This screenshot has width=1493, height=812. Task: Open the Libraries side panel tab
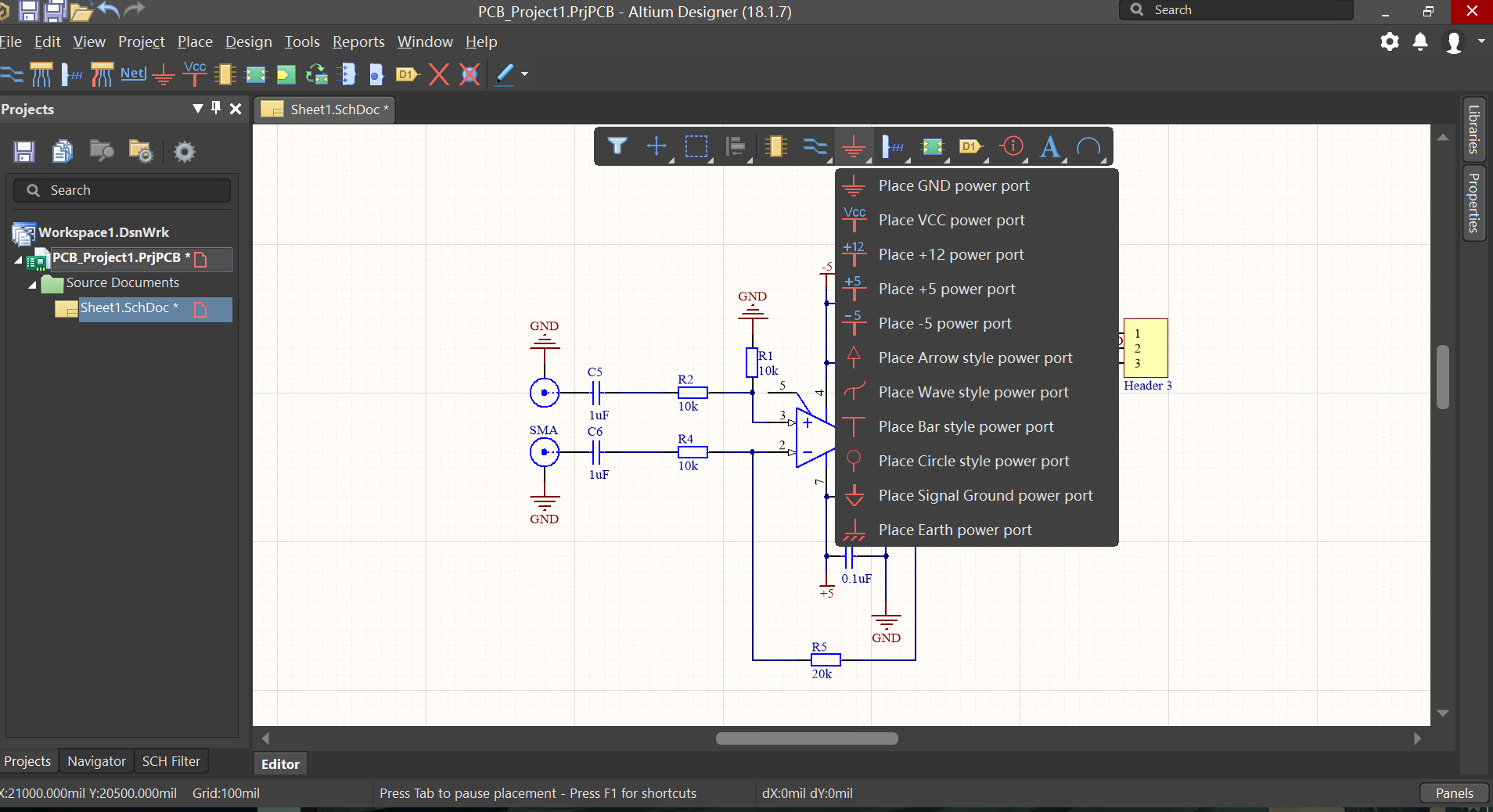click(1473, 129)
